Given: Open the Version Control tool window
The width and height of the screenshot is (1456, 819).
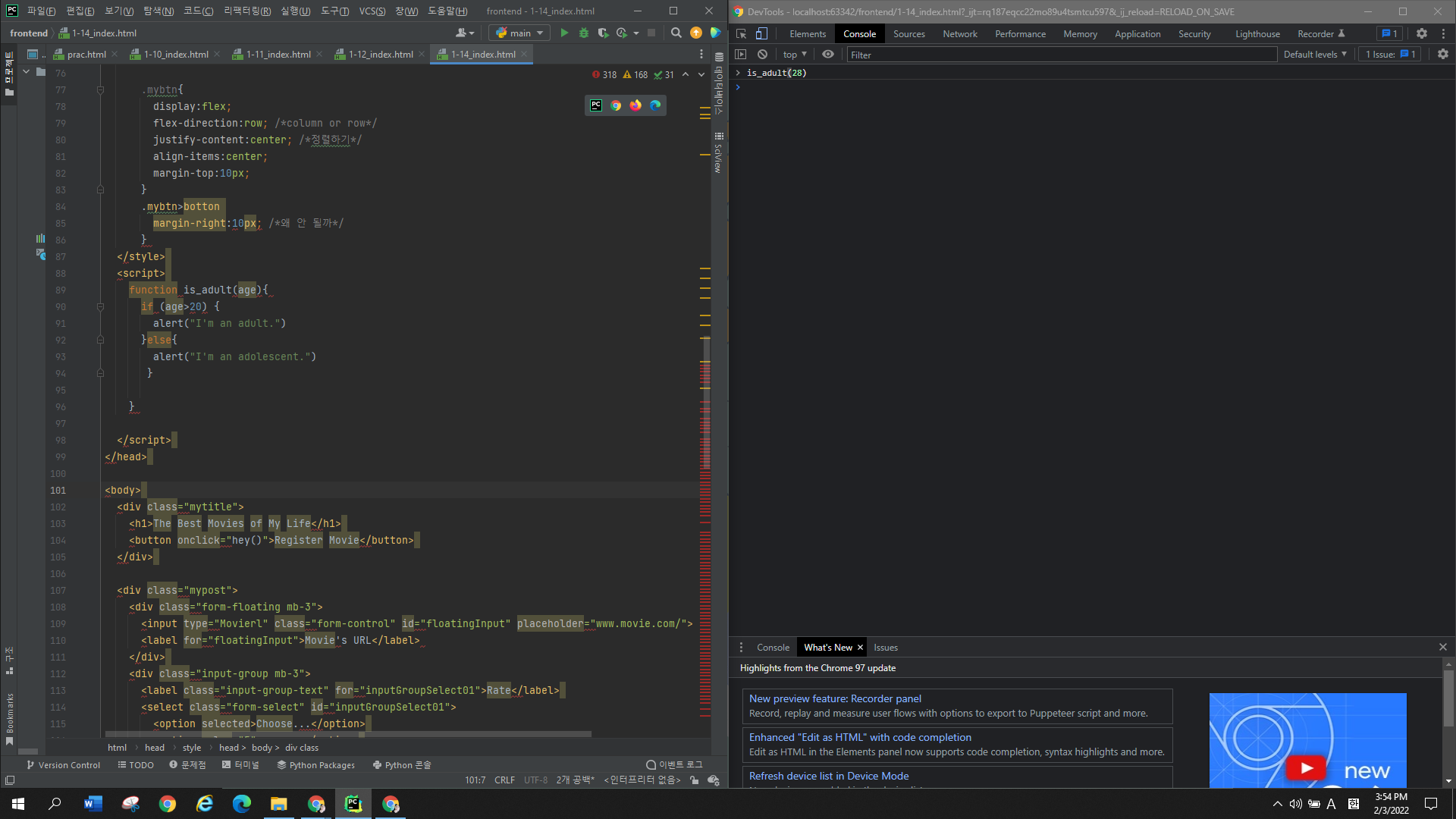Looking at the screenshot, I should [x=63, y=764].
